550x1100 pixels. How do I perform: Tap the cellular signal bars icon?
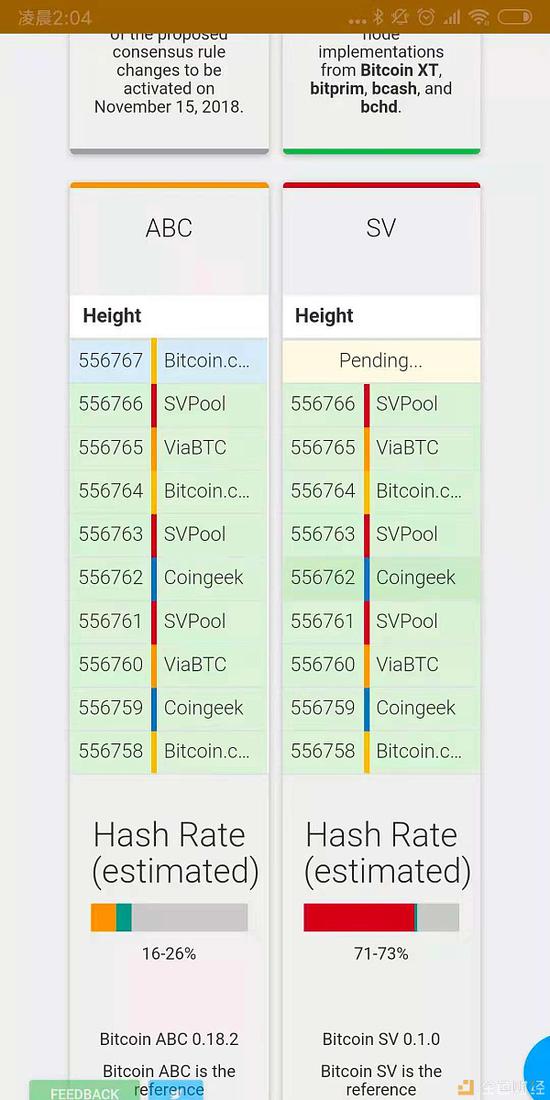(452, 17)
